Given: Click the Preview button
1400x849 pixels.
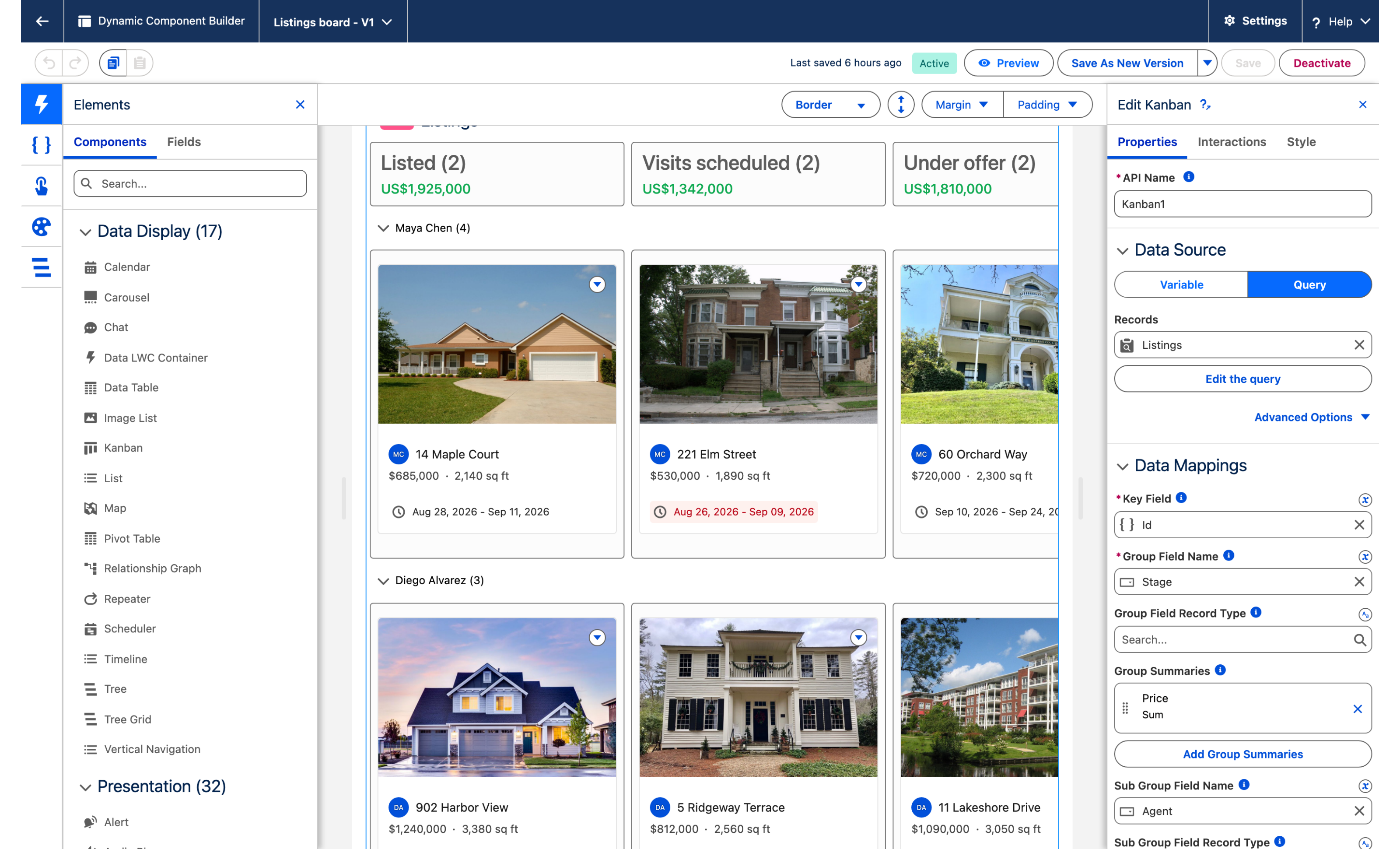Looking at the screenshot, I should (1008, 63).
